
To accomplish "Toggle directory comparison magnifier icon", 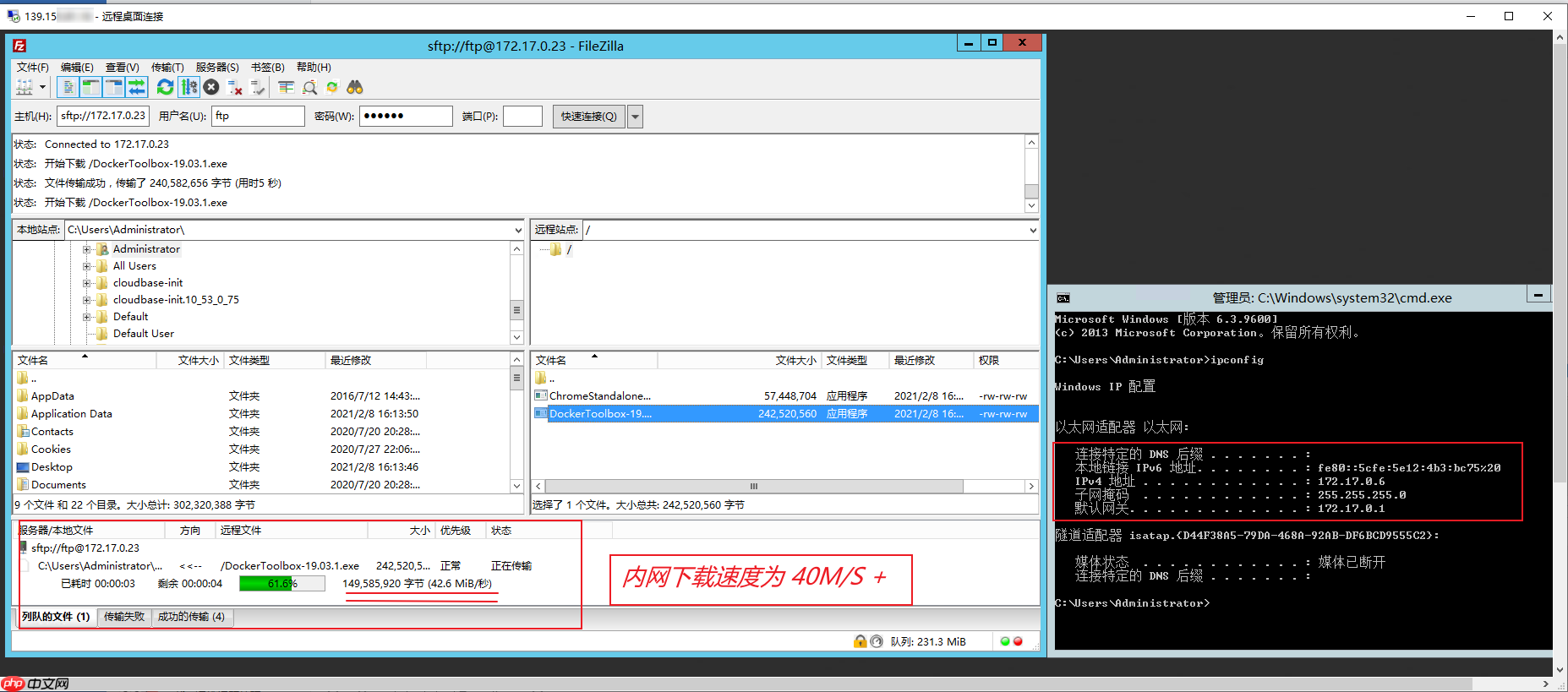I will [310, 87].
